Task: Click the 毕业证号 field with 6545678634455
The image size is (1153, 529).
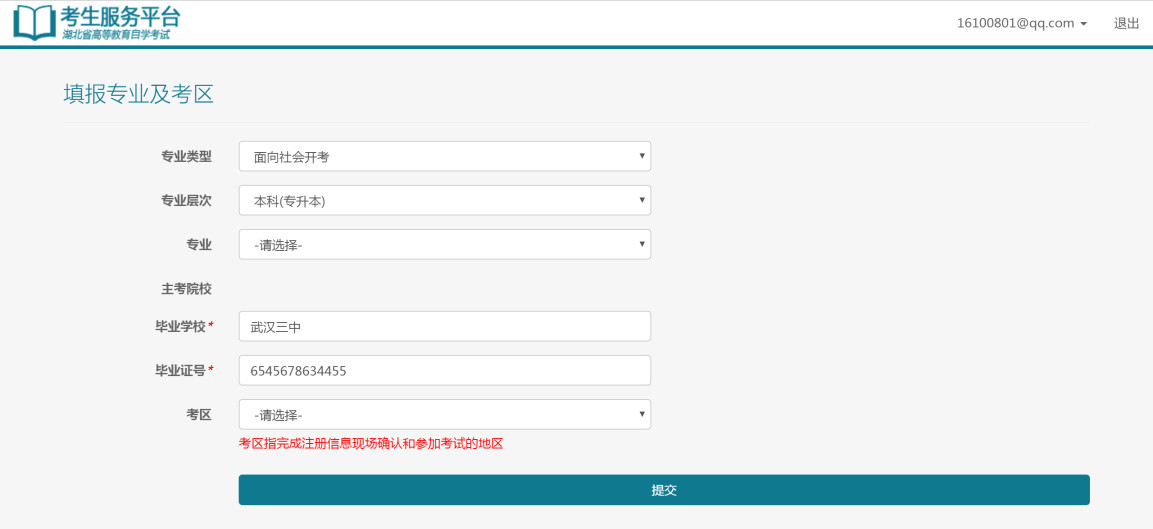Action: pyautogui.click(x=444, y=370)
